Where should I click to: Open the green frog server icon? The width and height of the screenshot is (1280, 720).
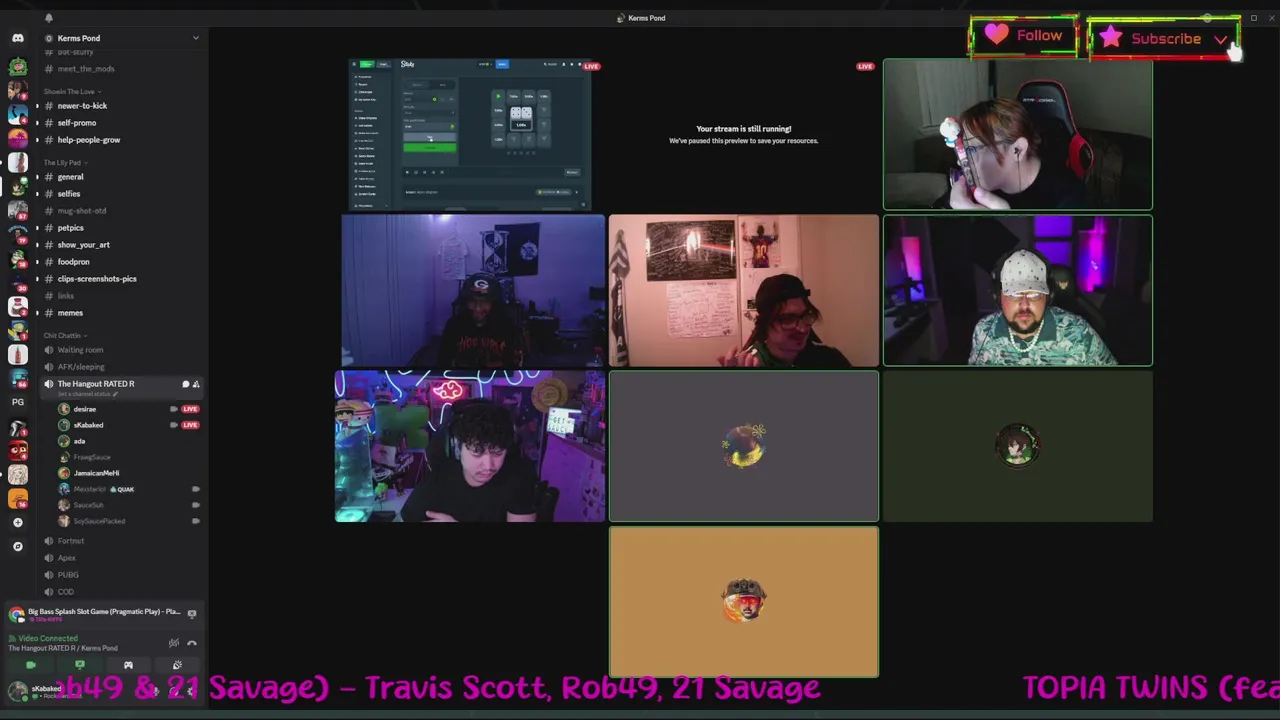click(x=17, y=68)
